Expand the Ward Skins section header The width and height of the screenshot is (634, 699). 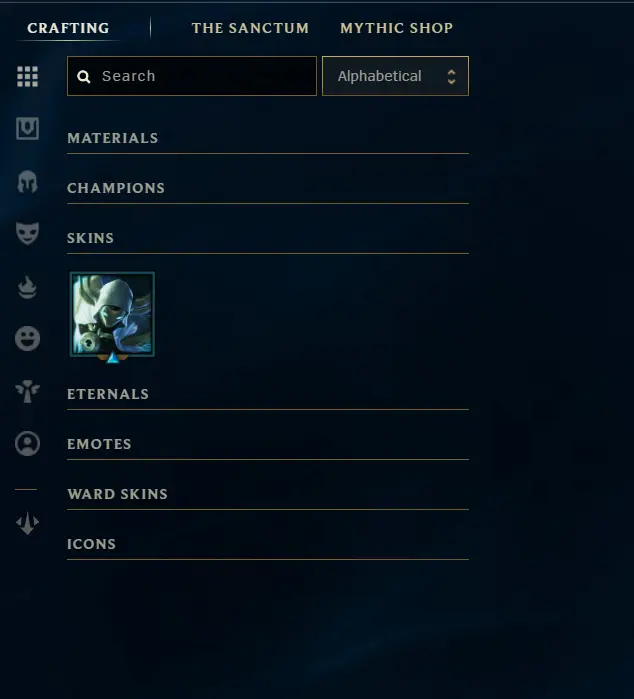pyautogui.click(x=268, y=494)
